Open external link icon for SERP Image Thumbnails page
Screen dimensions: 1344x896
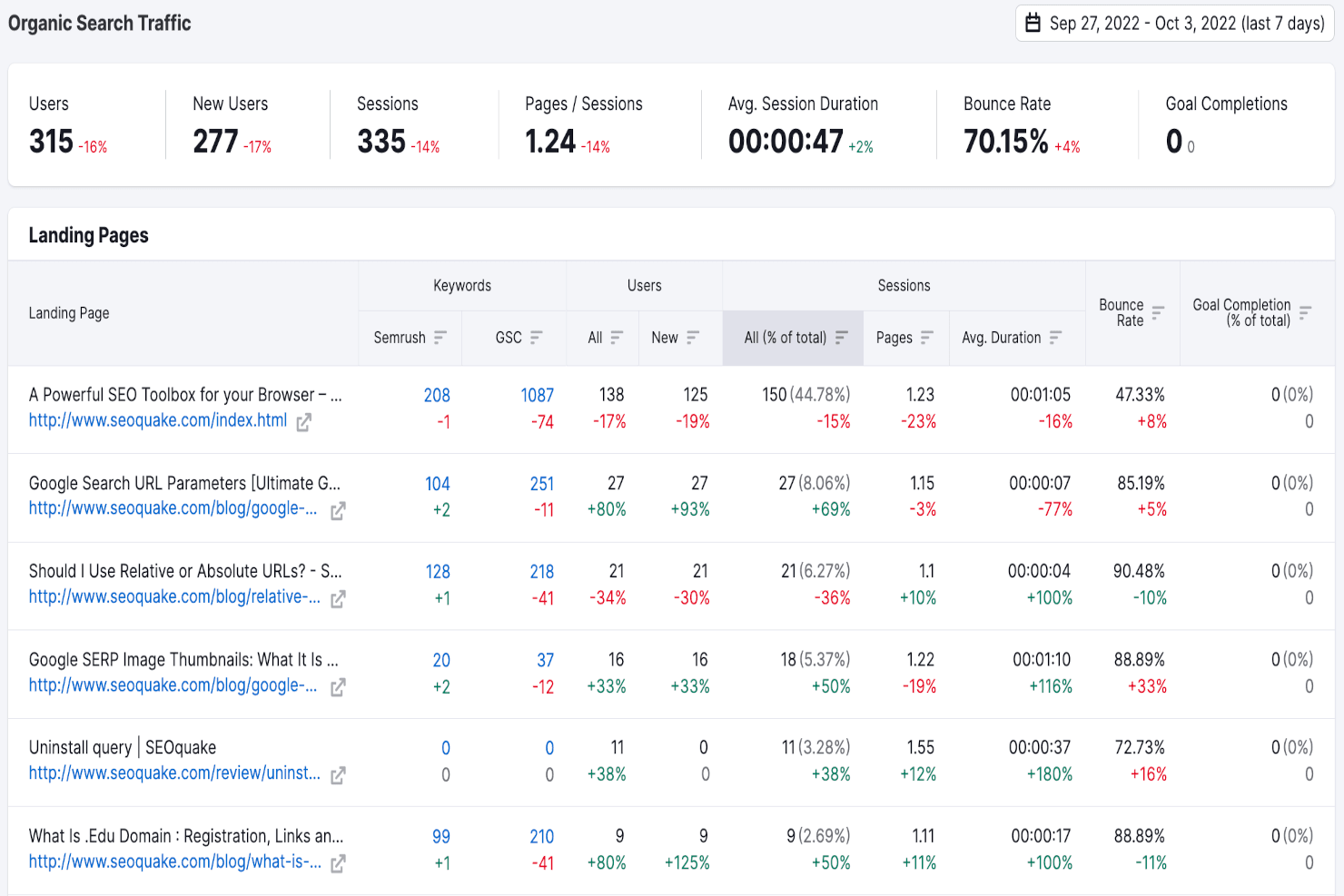tap(338, 687)
